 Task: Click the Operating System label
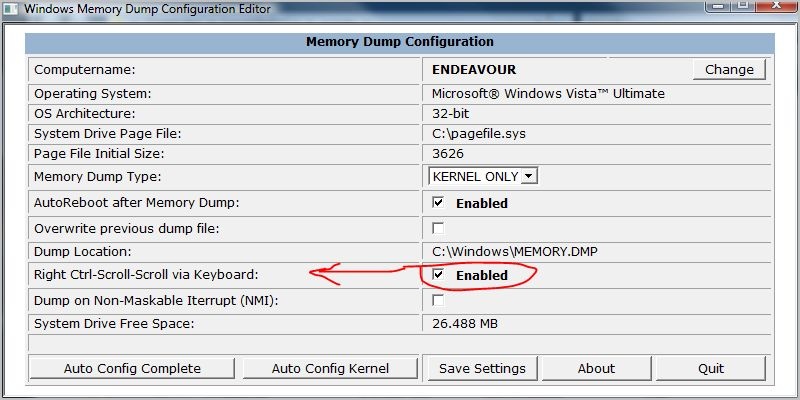tap(93, 94)
